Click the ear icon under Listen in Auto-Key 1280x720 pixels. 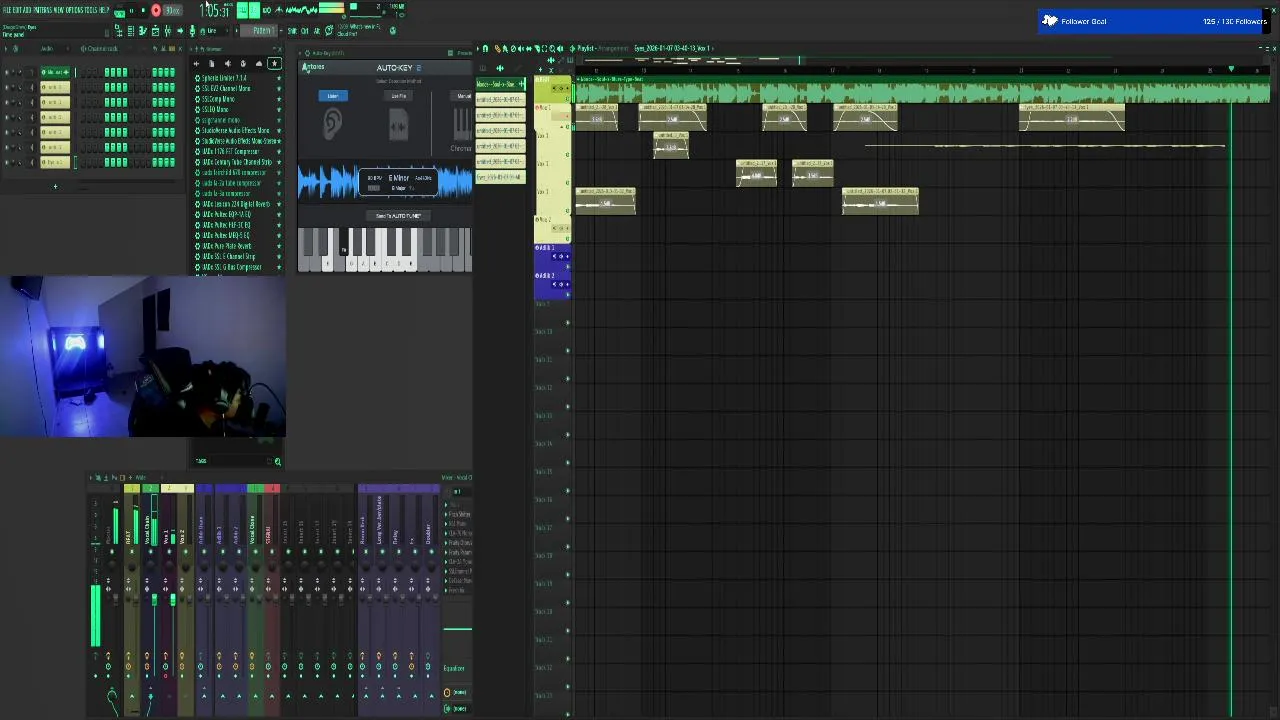click(x=332, y=124)
